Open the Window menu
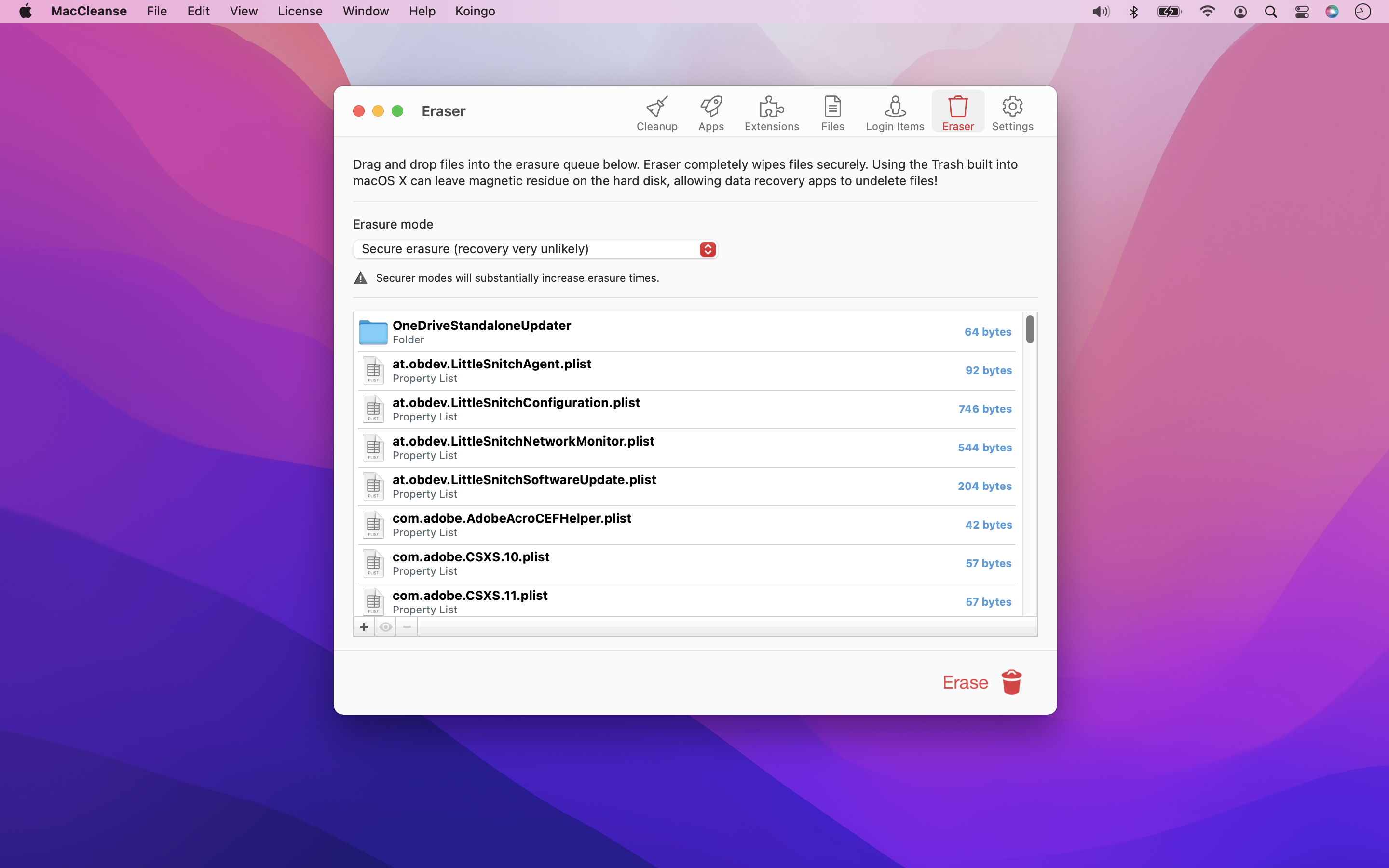 pyautogui.click(x=366, y=12)
